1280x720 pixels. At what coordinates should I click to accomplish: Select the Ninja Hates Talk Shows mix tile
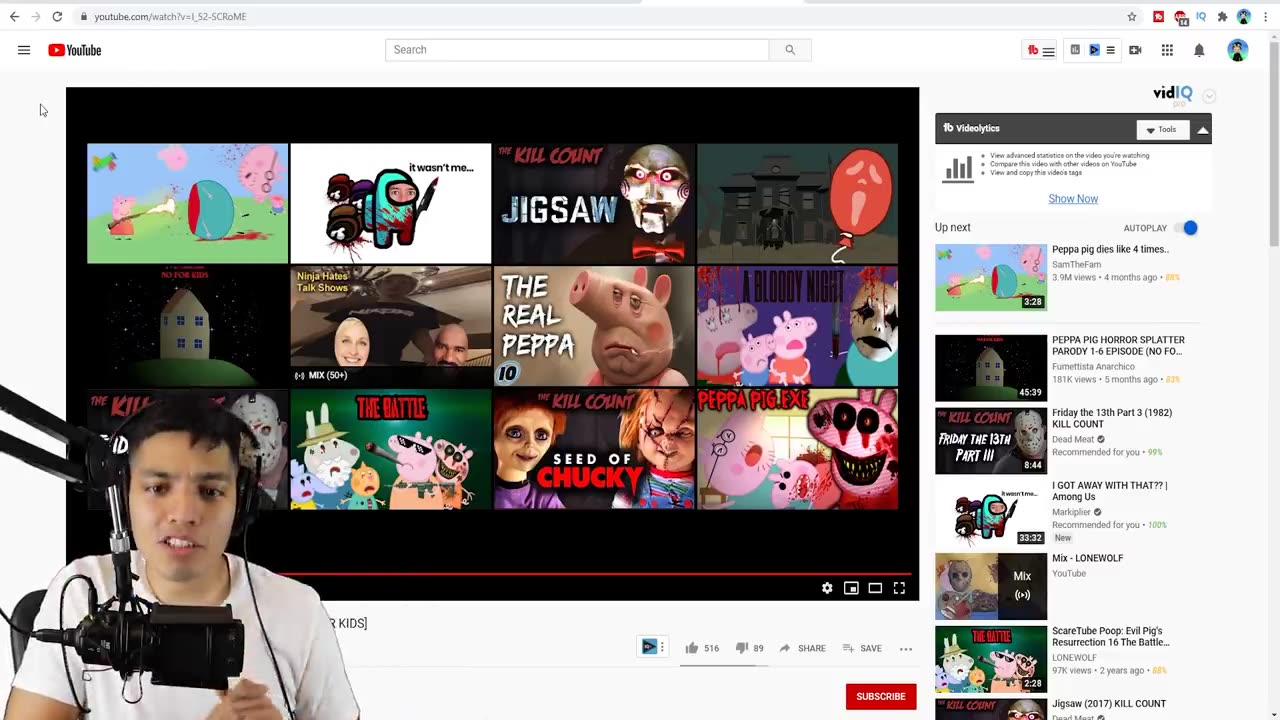pos(391,326)
